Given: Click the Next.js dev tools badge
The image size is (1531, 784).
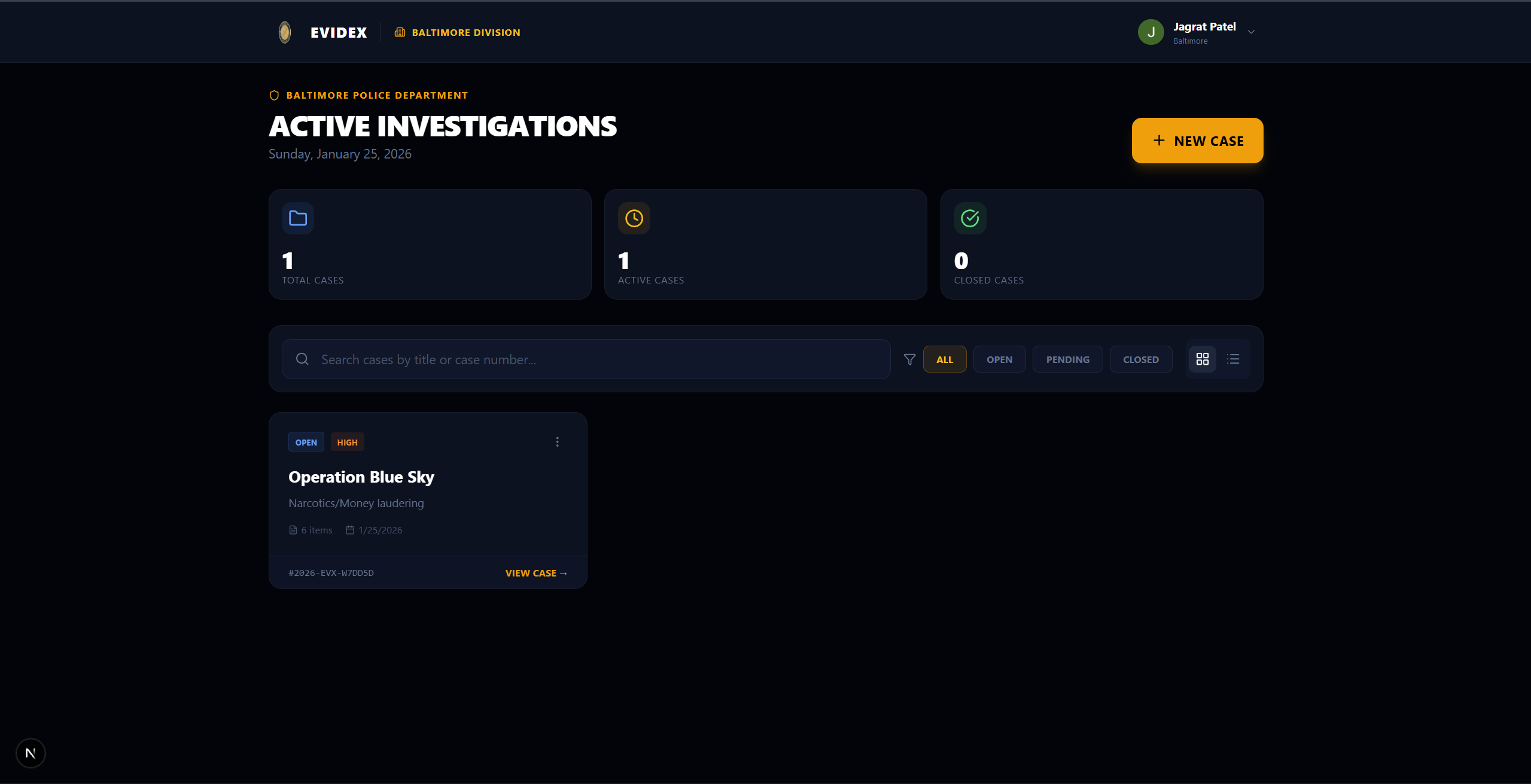Looking at the screenshot, I should [x=31, y=753].
